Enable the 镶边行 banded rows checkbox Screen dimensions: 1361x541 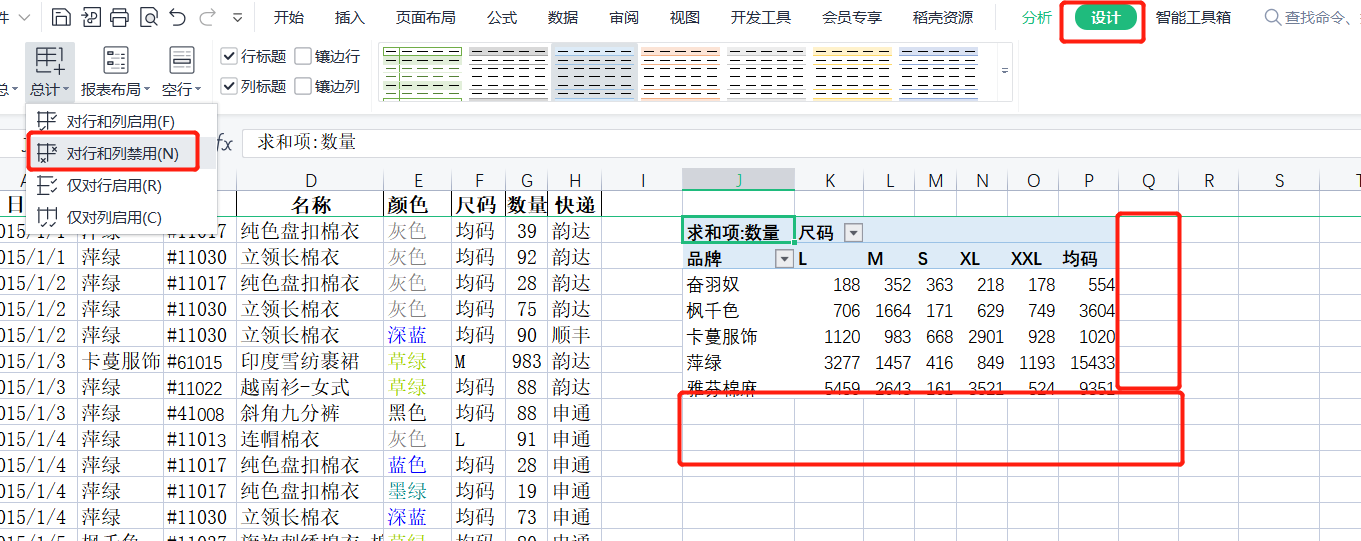[303, 57]
